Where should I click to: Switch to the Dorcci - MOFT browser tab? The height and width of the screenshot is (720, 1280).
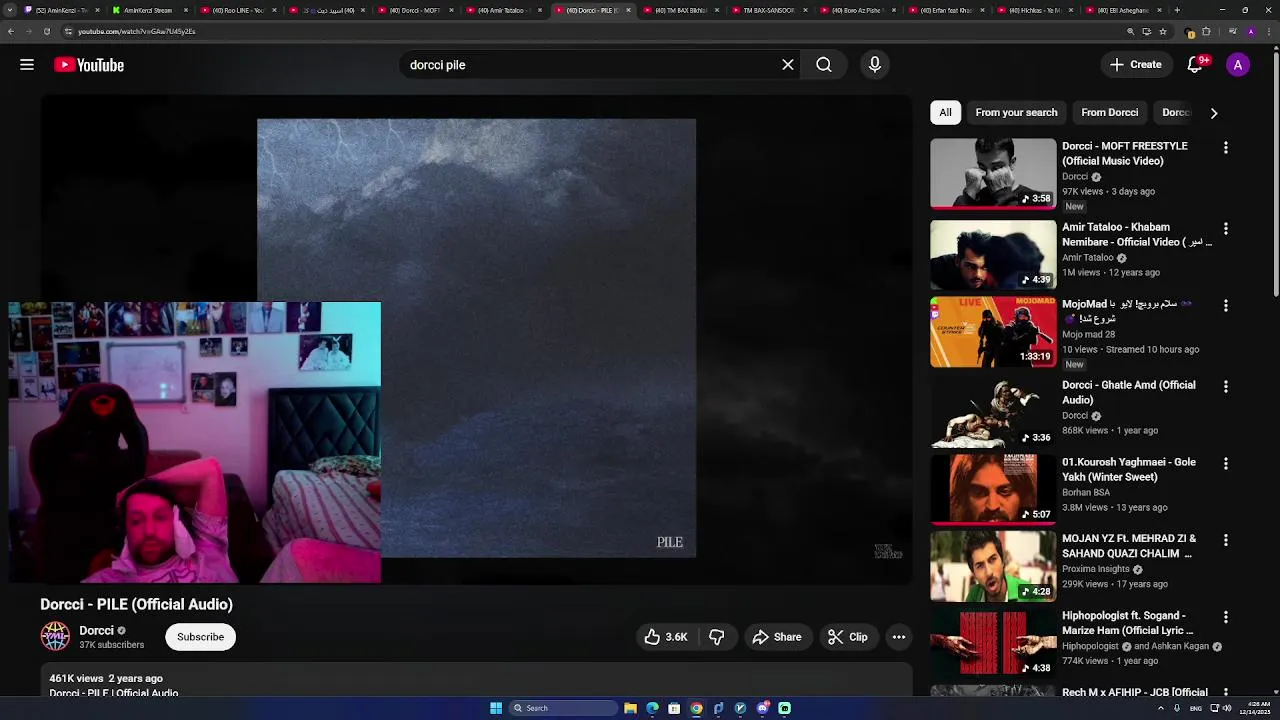point(418,10)
